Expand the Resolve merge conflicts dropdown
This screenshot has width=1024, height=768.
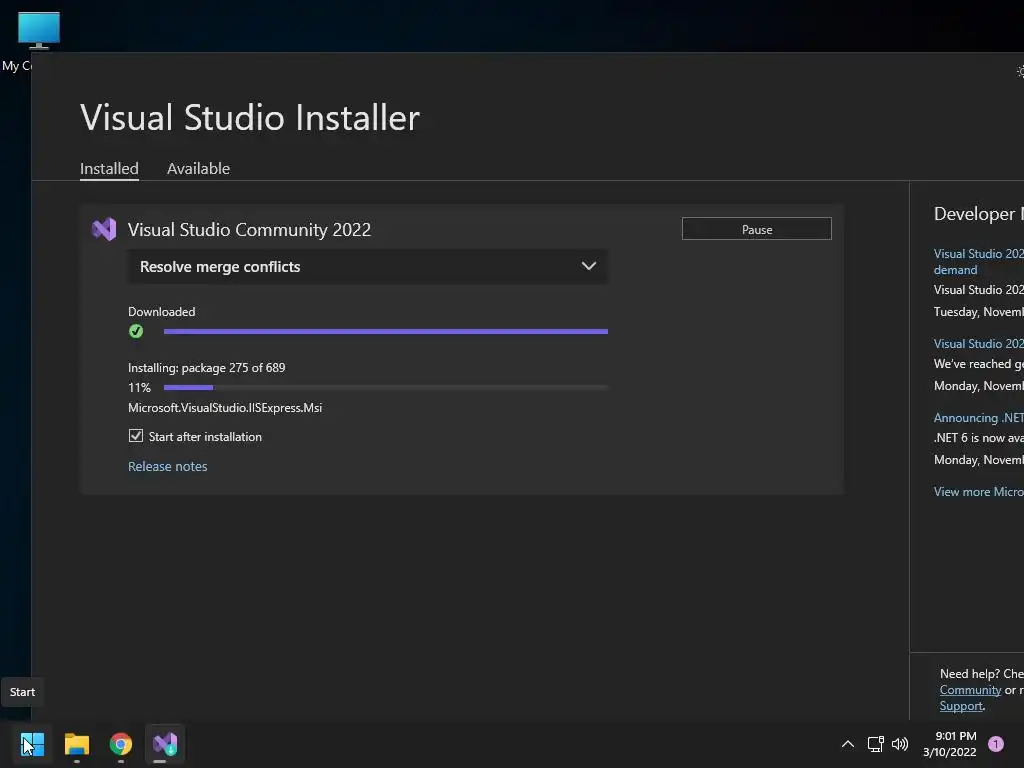click(x=368, y=266)
